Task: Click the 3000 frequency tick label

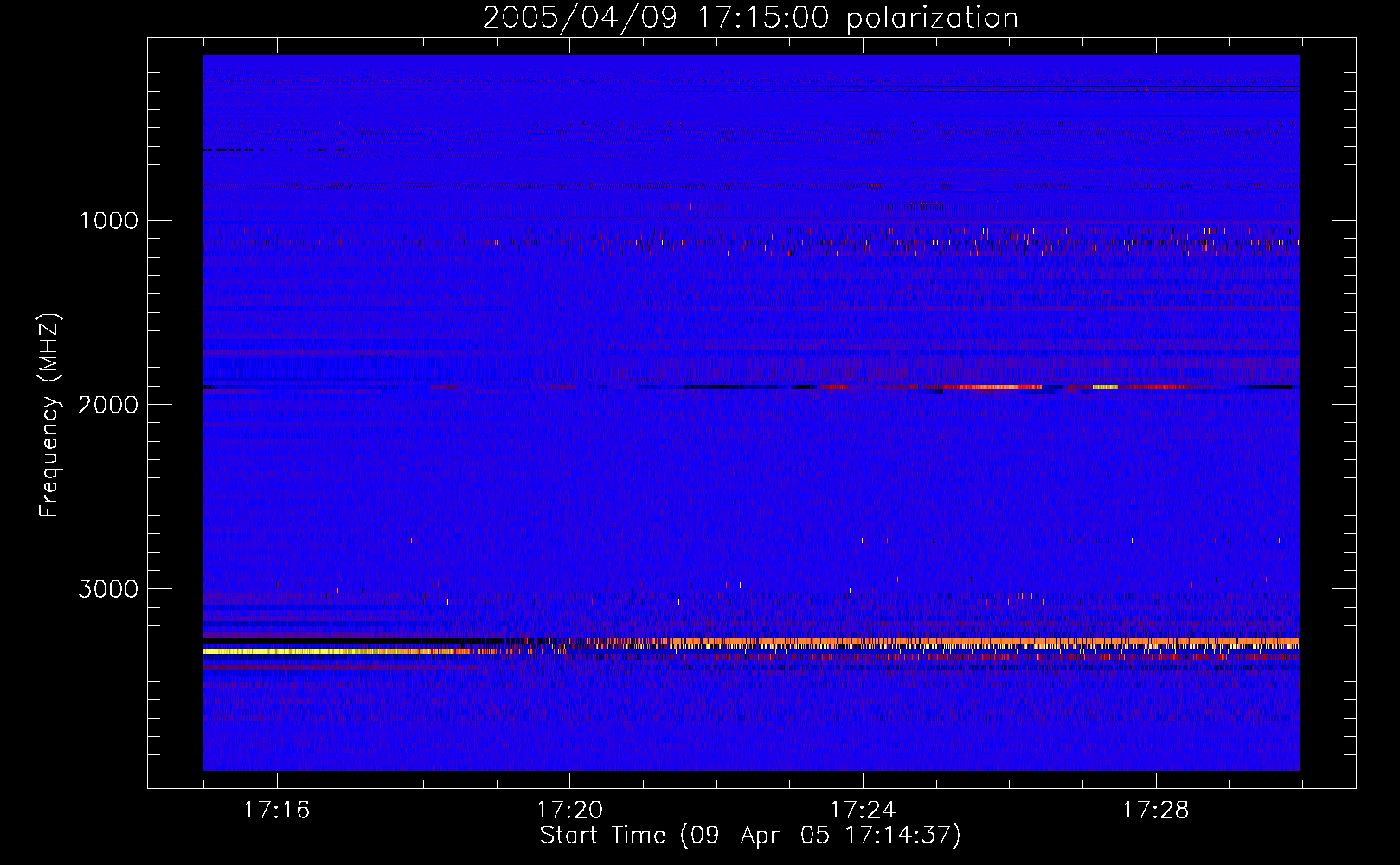Action: (108, 589)
